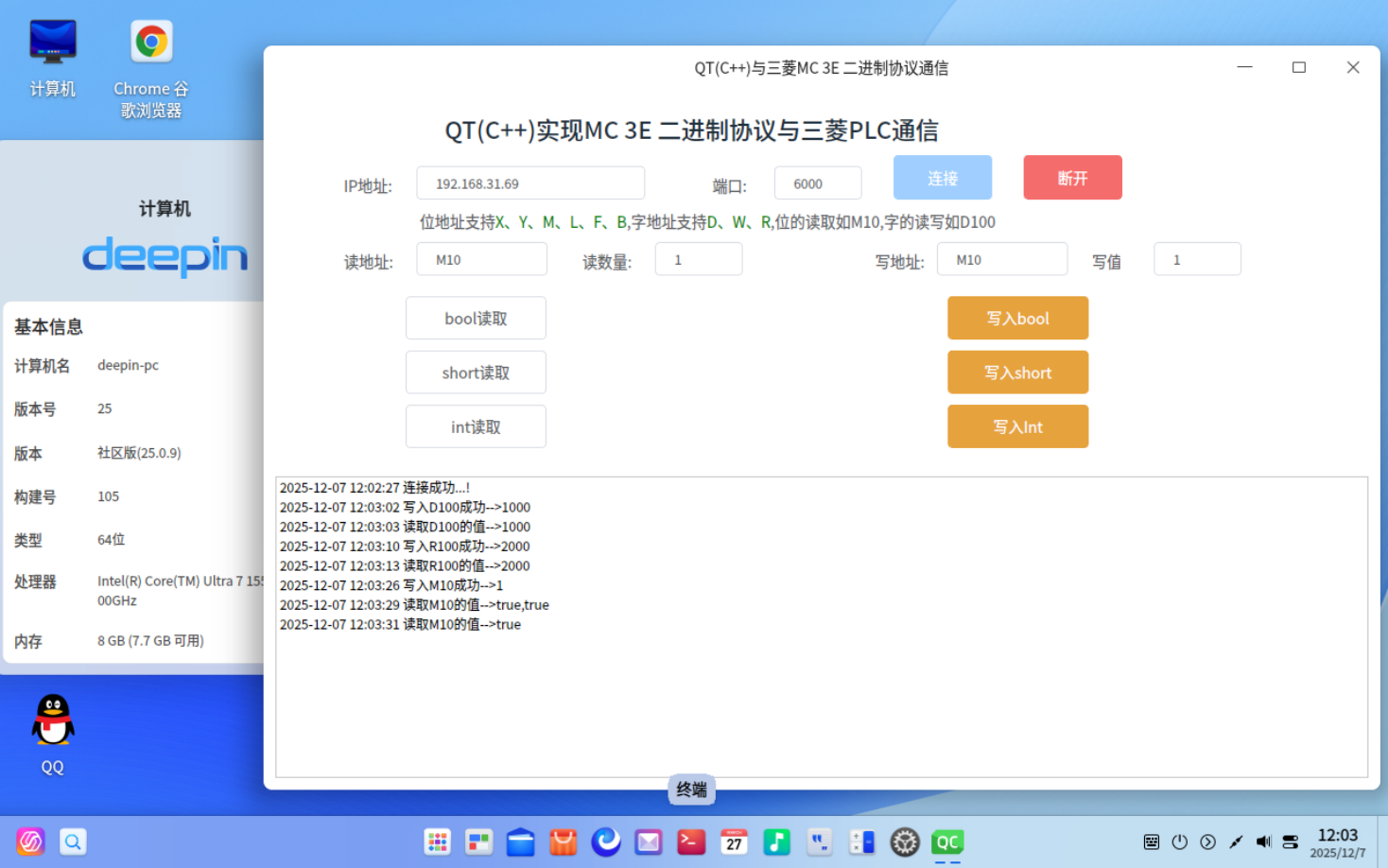Open the blue and white panel icon beside the settings gear
The height and width of the screenshot is (868, 1388).
861,842
